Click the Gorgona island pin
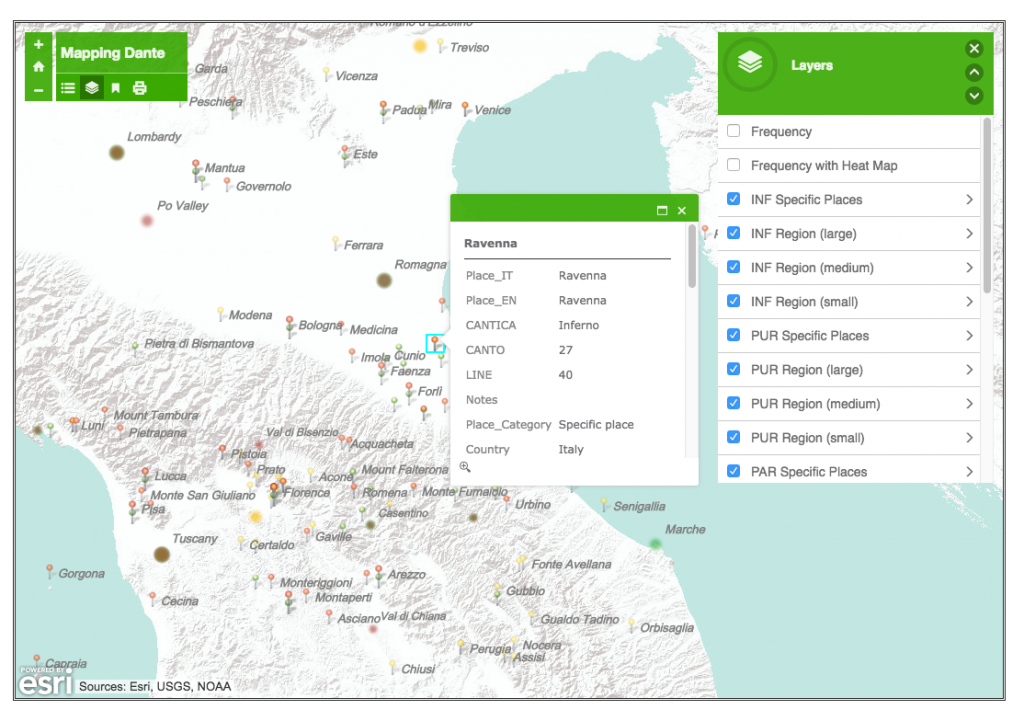 point(50,571)
